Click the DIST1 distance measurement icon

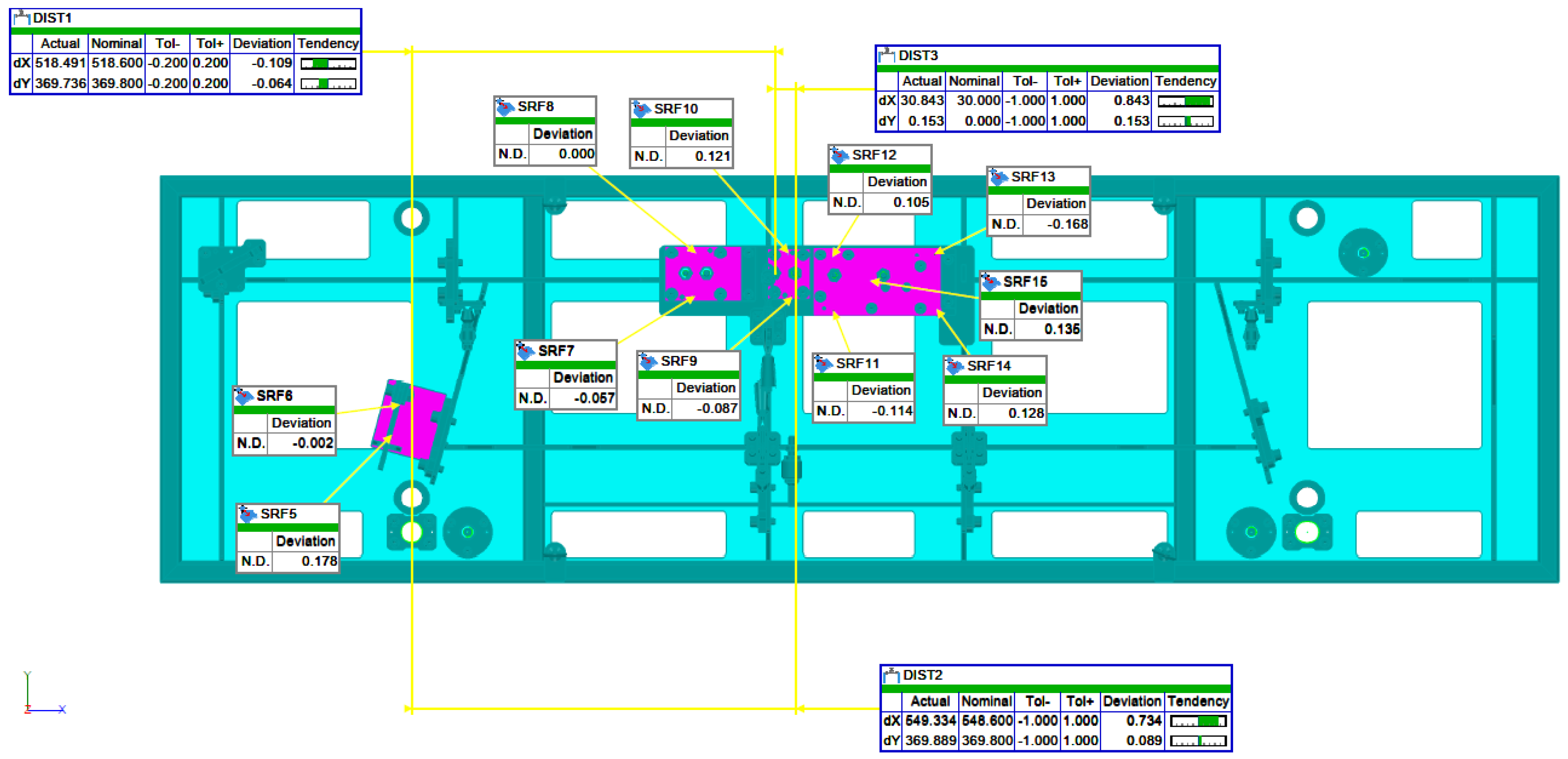[22, 18]
